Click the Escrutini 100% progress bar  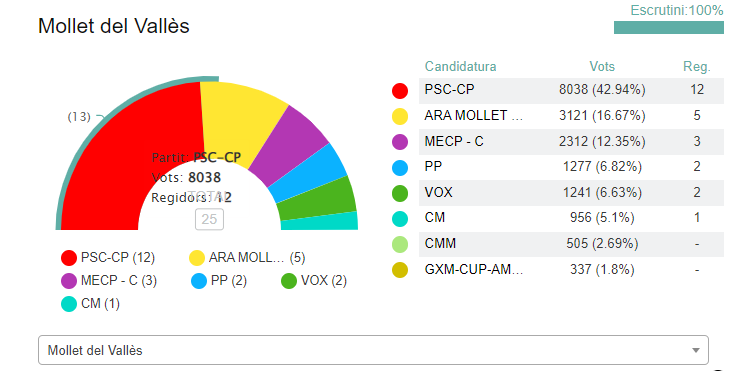[669, 27]
